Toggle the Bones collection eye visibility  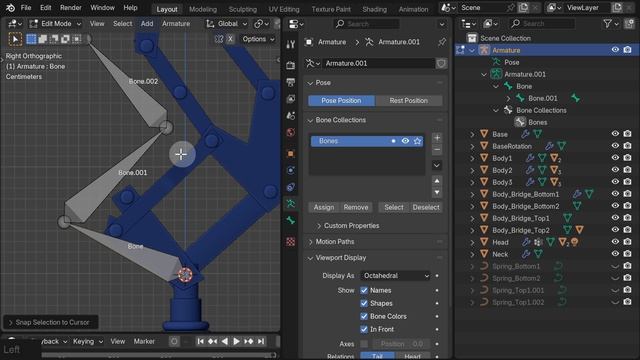(405, 141)
